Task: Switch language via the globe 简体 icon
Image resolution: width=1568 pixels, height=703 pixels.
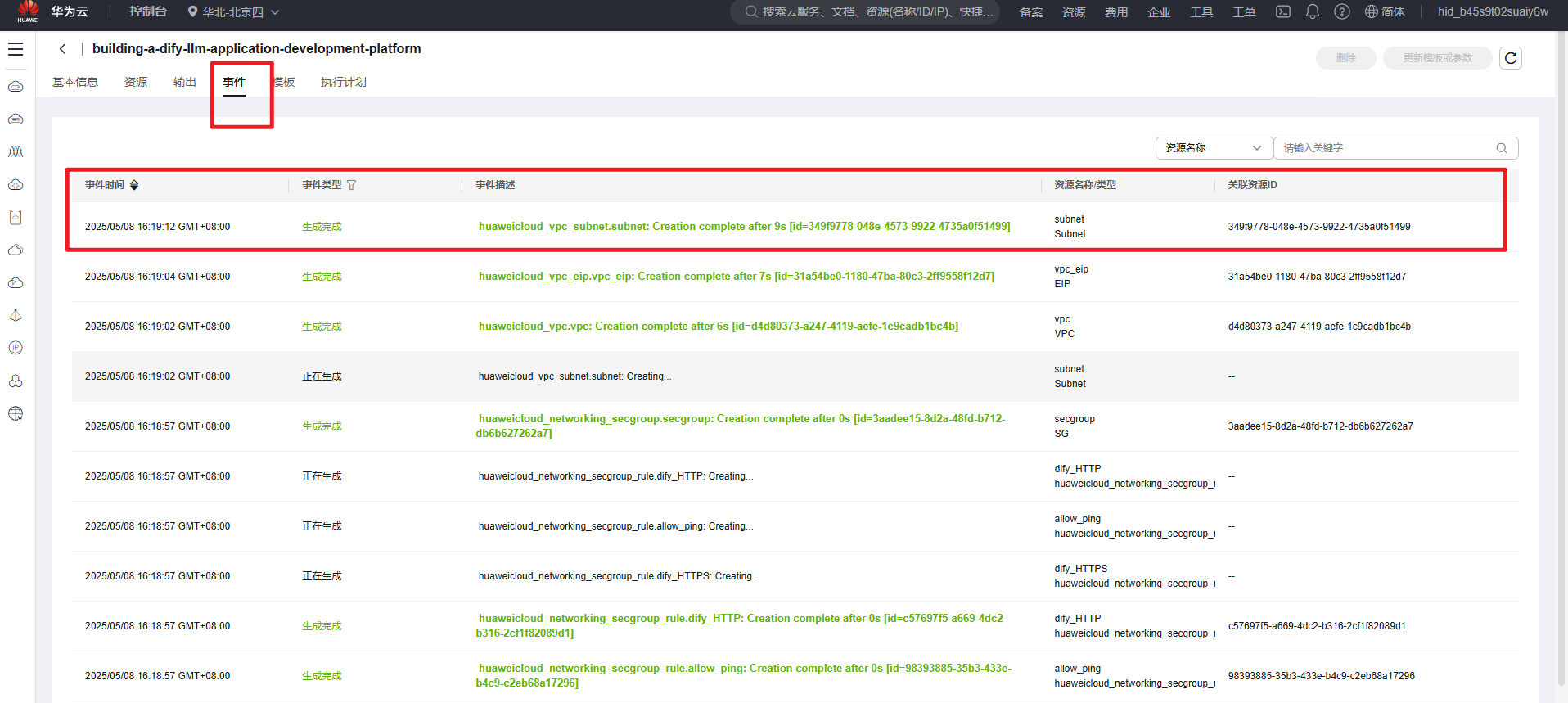Action: pos(1385,11)
